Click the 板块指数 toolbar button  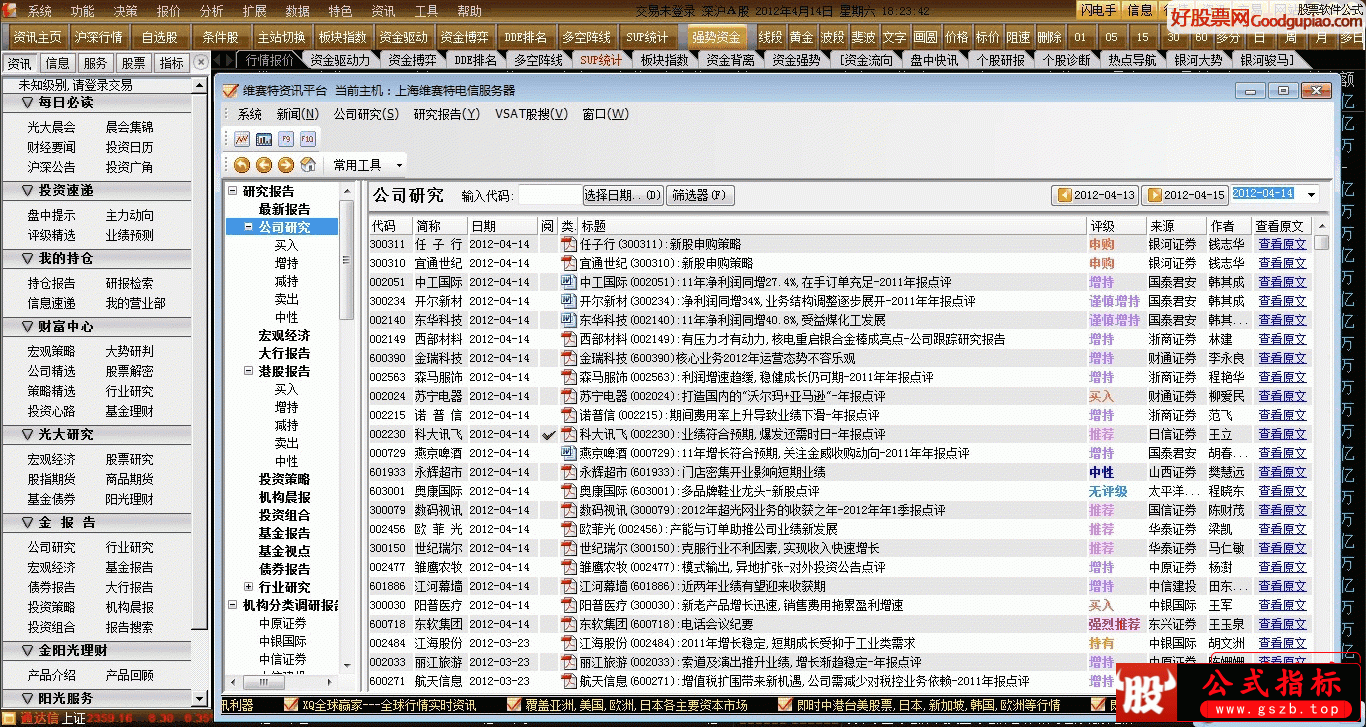click(343, 37)
